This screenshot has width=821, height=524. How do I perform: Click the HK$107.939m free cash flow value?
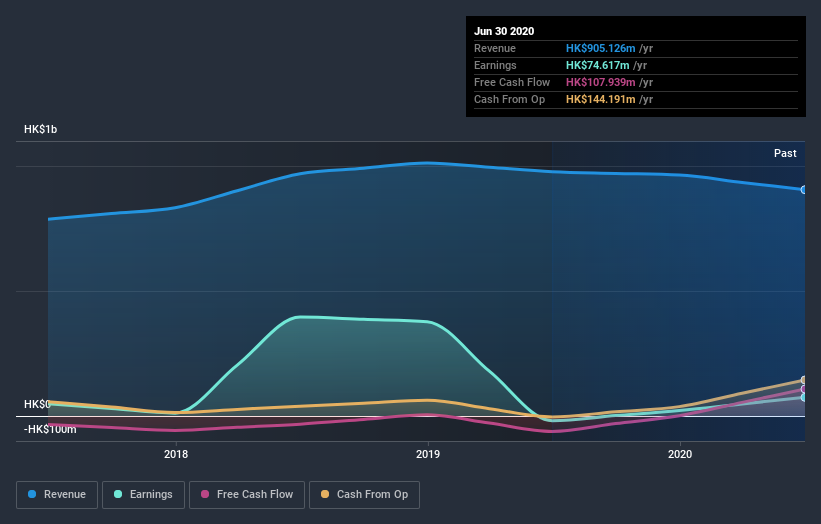tap(601, 83)
